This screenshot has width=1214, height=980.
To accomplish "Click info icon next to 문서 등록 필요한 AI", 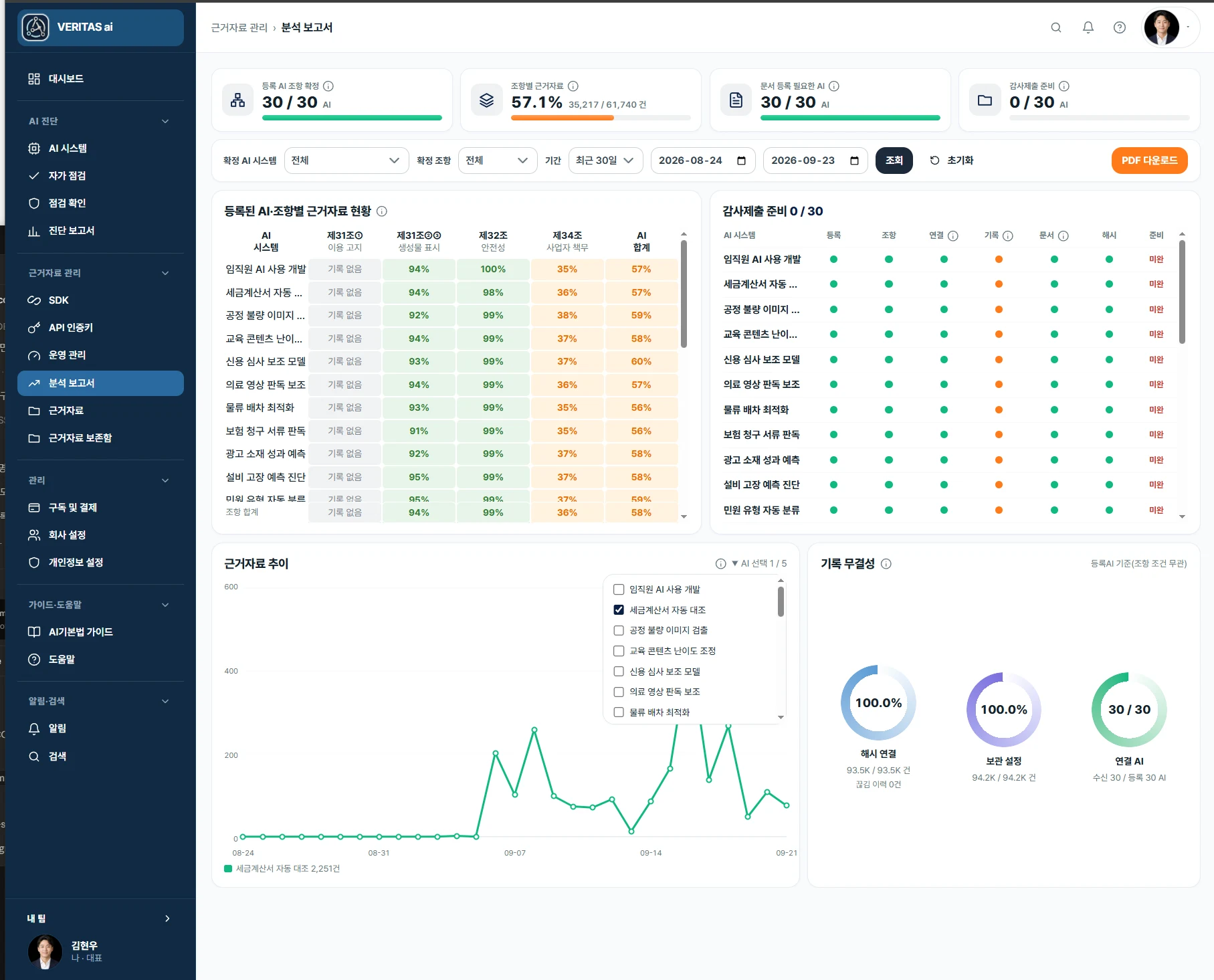I will coord(834,86).
